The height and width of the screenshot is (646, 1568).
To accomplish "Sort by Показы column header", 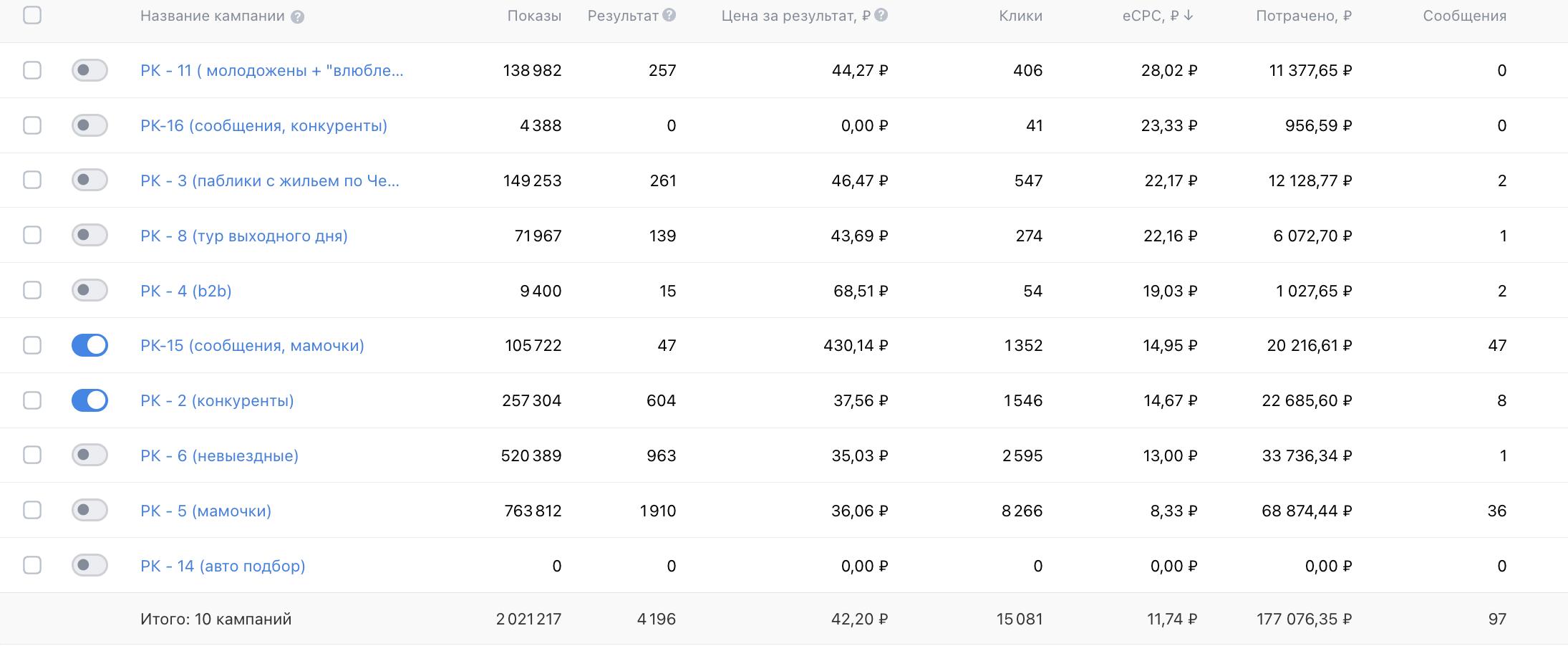I will coord(534,16).
